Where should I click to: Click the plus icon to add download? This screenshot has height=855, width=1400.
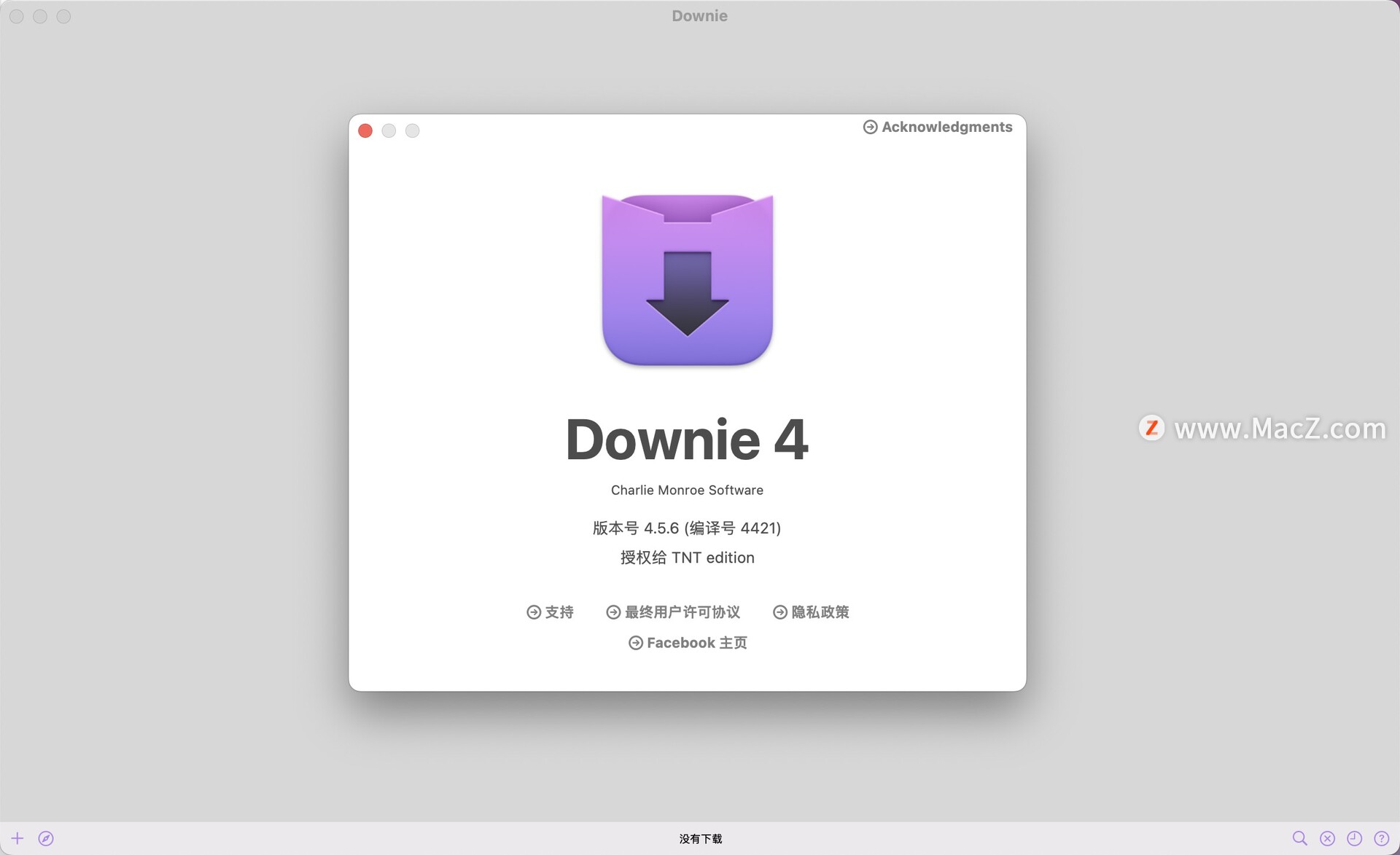17,838
